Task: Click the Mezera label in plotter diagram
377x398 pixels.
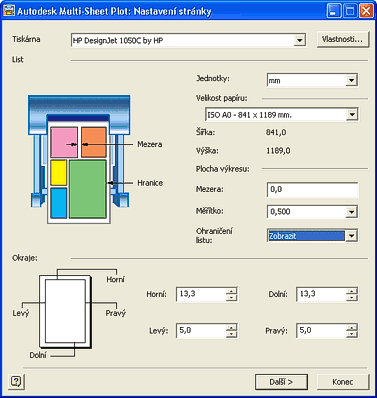Action: coord(150,144)
